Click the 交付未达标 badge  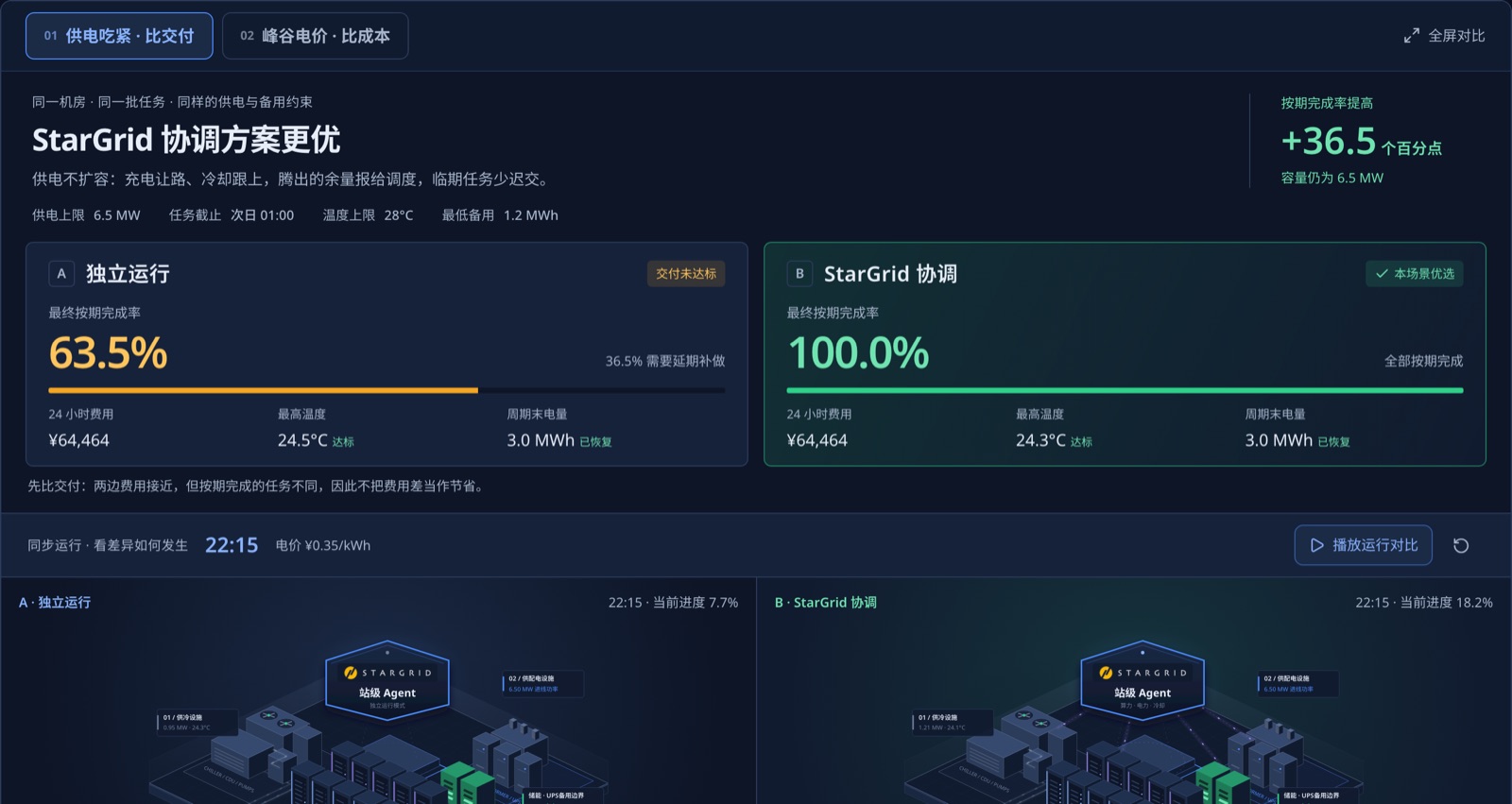pos(686,274)
